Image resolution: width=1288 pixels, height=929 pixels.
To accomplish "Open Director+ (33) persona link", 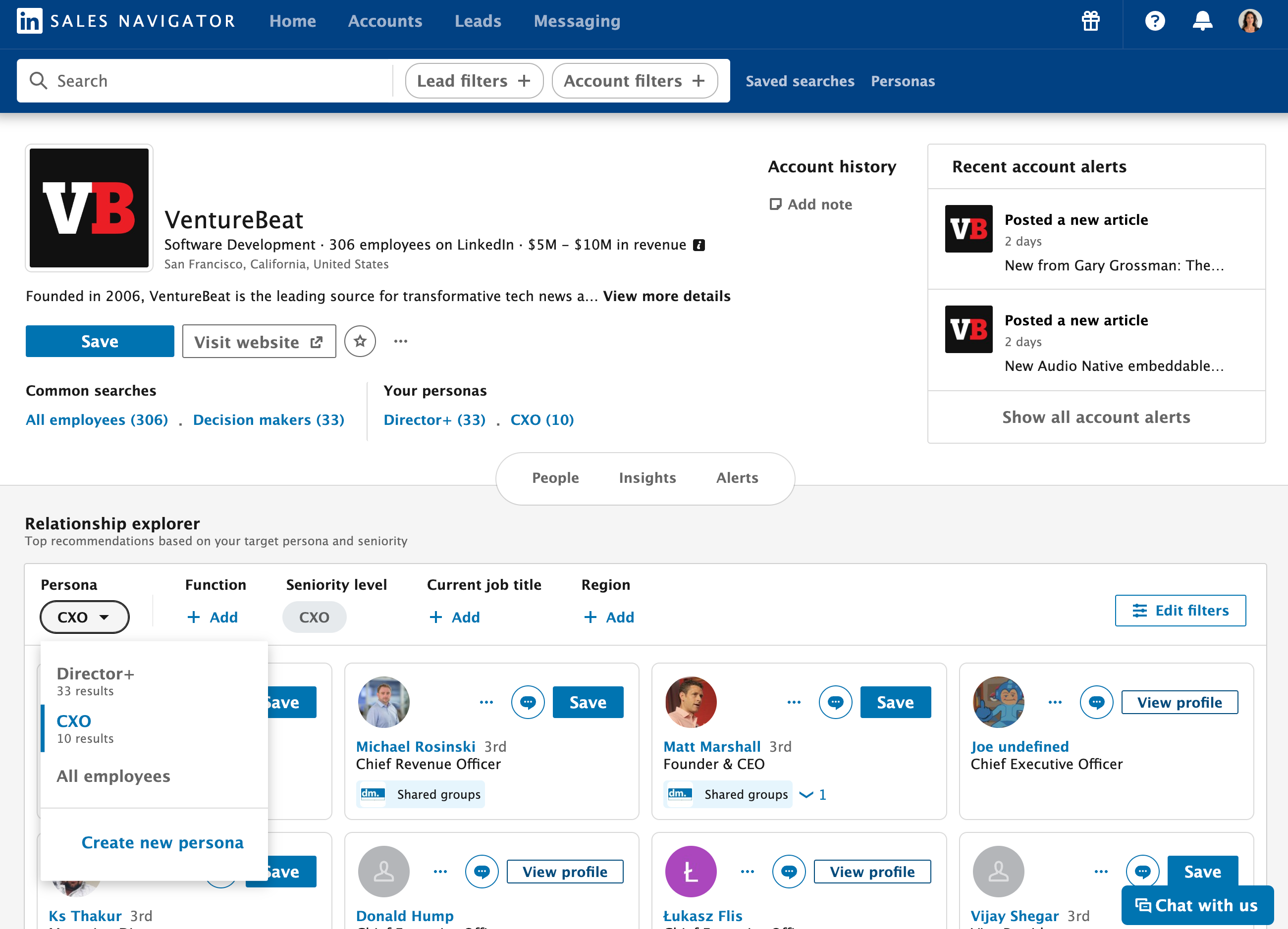I will tap(434, 420).
